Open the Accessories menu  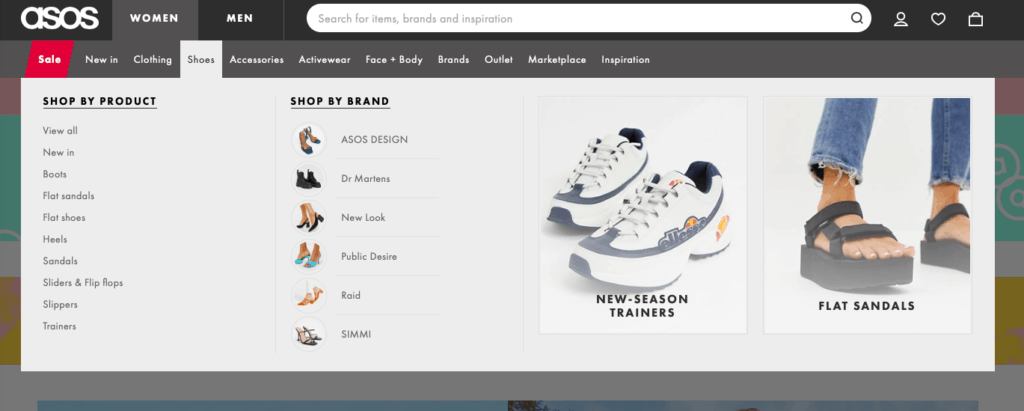point(257,59)
